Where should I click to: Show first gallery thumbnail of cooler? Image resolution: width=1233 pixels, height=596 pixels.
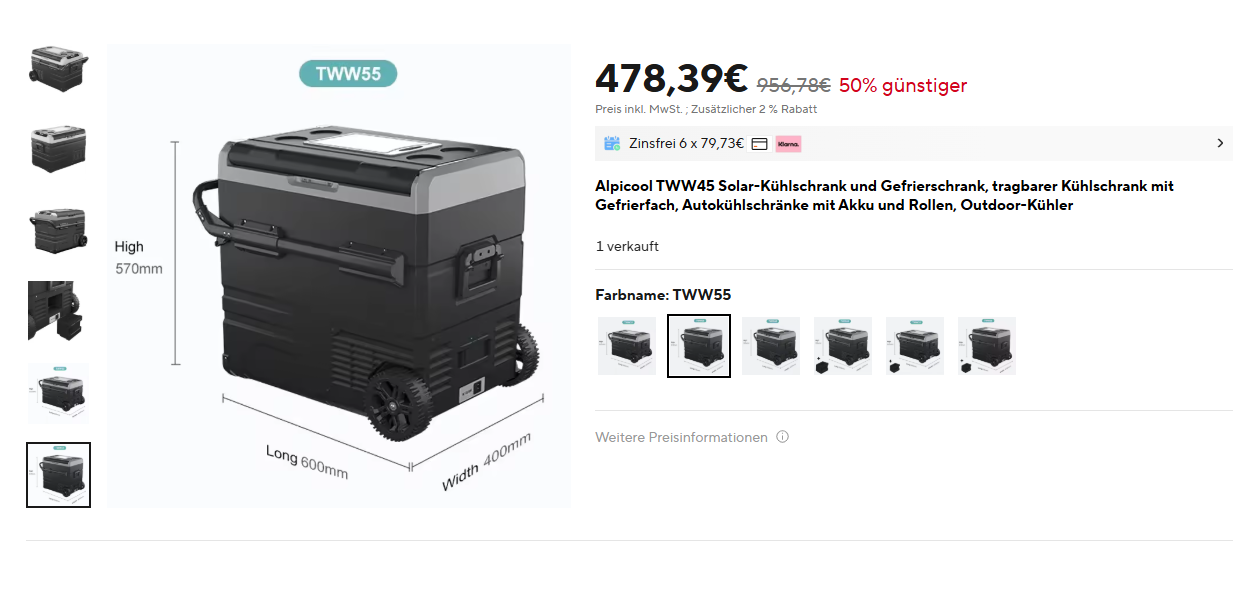pos(58,65)
